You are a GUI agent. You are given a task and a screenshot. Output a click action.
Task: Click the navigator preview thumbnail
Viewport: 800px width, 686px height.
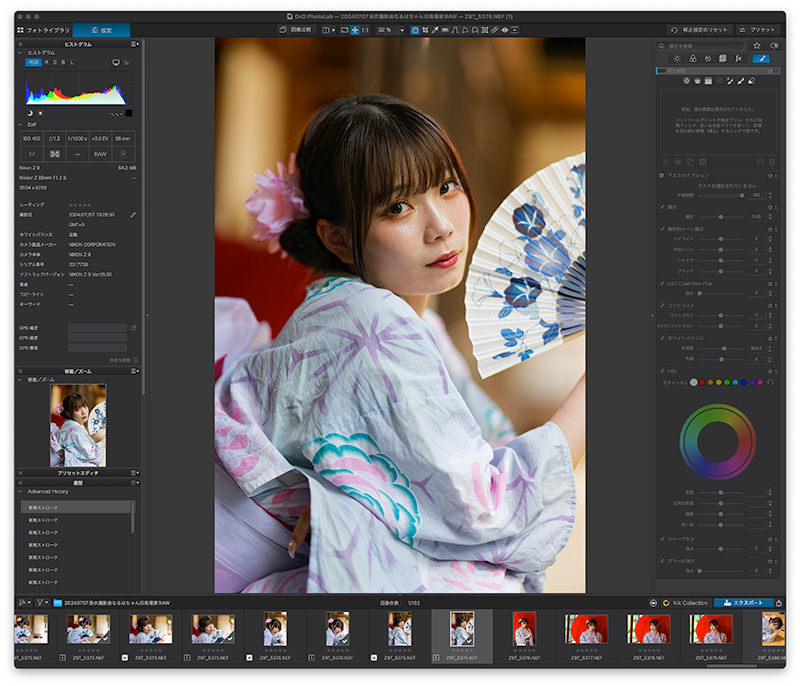78,425
